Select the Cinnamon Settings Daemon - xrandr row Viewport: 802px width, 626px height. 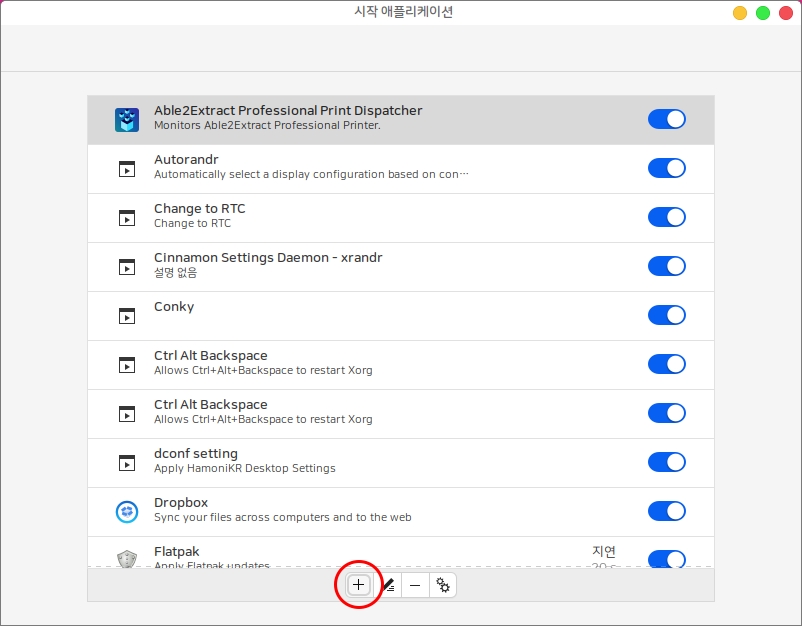point(400,267)
